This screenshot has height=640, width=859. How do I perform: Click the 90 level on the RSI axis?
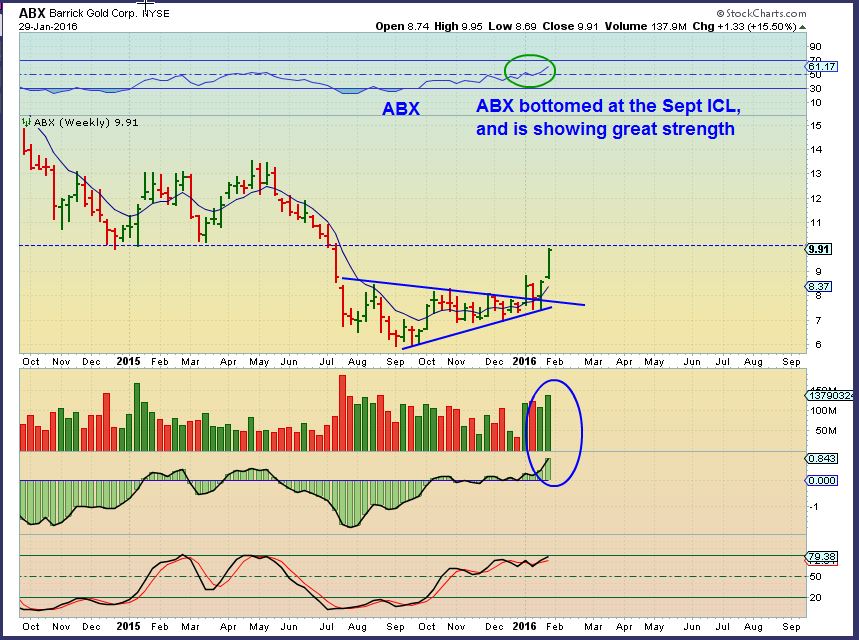[x=815, y=47]
